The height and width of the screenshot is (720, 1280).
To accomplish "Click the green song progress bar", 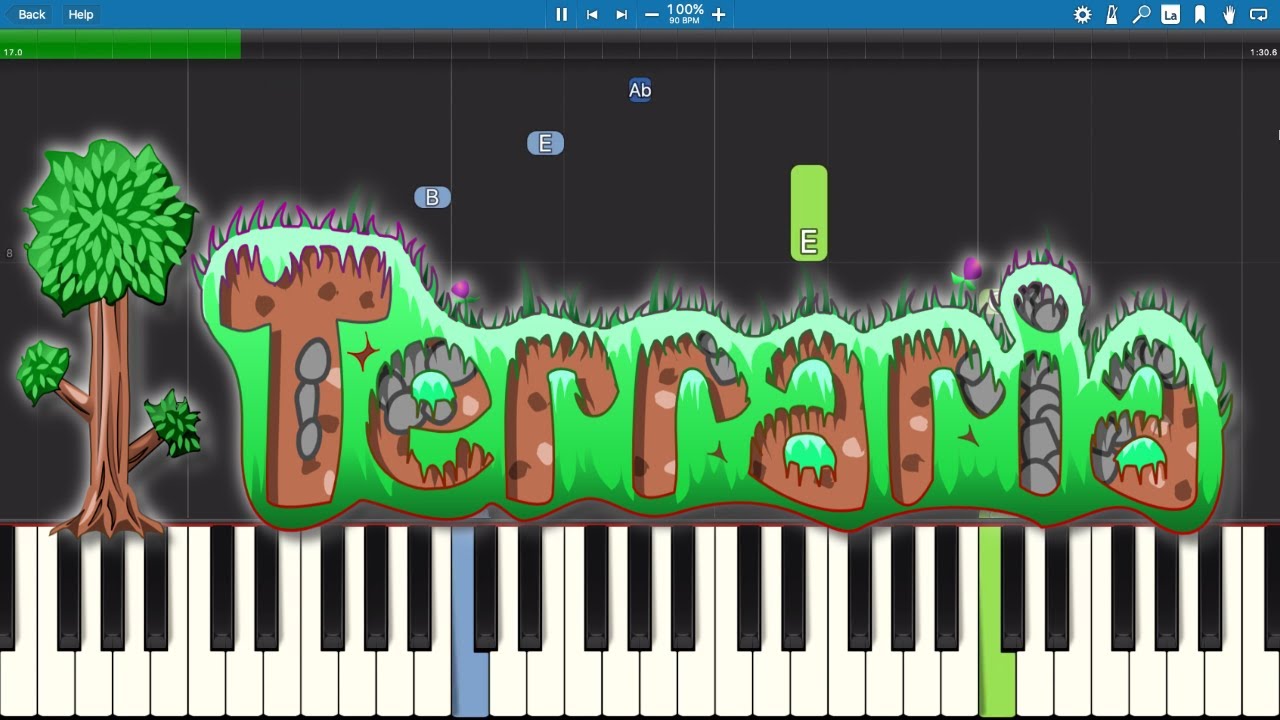I will coord(120,44).
